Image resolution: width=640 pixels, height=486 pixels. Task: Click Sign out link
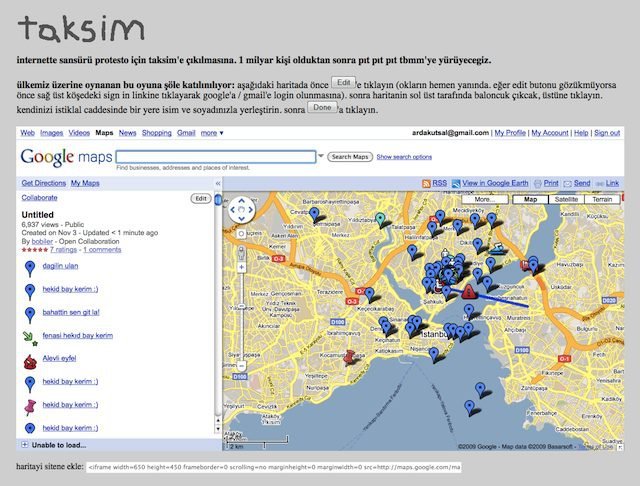point(607,133)
